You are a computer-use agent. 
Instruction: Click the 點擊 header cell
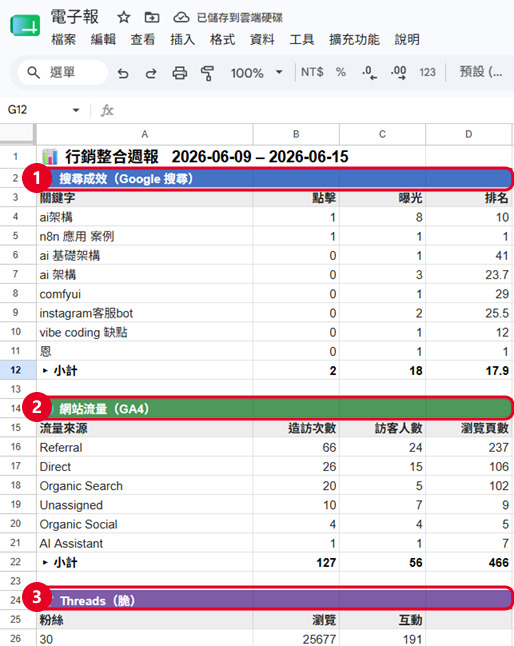pyautogui.click(x=296, y=198)
